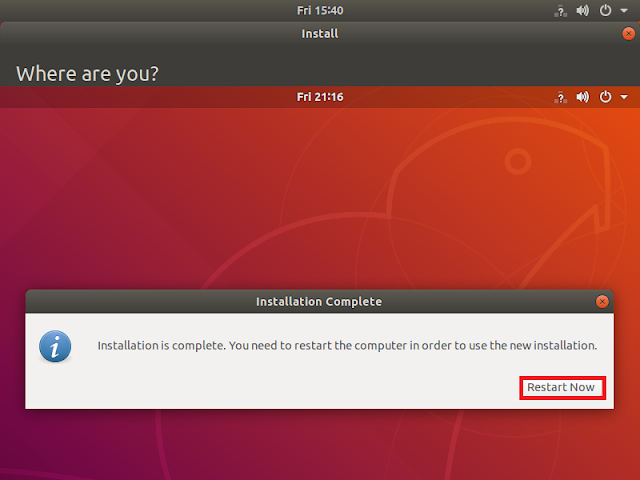640x480 pixels.
Task: Expand the system menu arrow in the 21:16 bar
Action: pyautogui.click(x=624, y=97)
